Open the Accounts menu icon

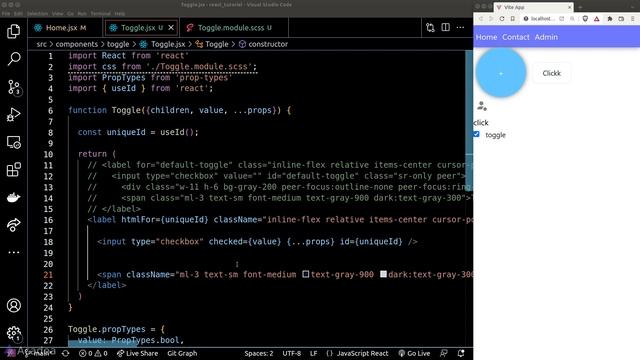pyautogui.click(x=13, y=305)
